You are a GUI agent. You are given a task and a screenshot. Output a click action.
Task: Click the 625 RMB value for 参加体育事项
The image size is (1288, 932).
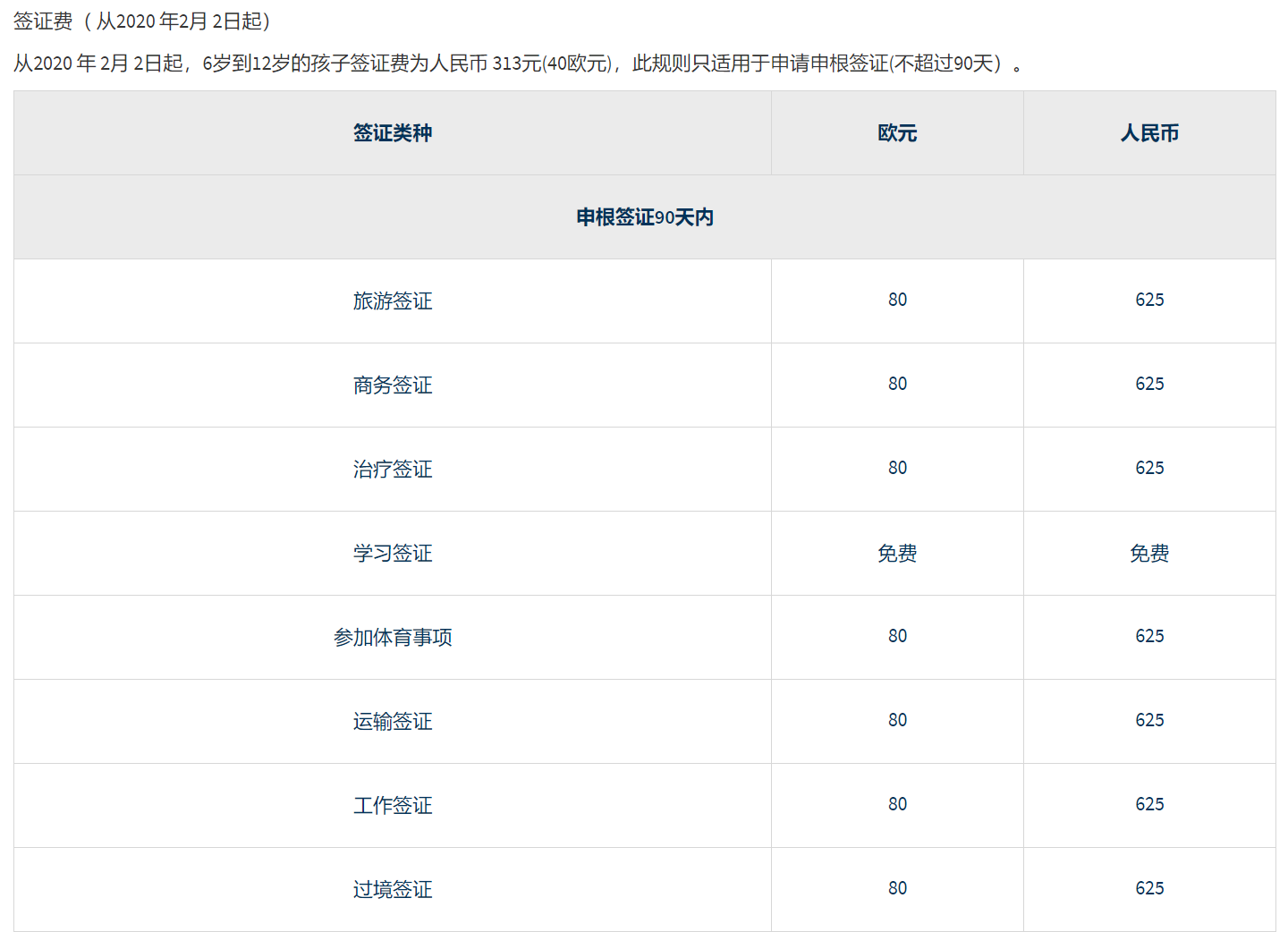coord(1149,636)
